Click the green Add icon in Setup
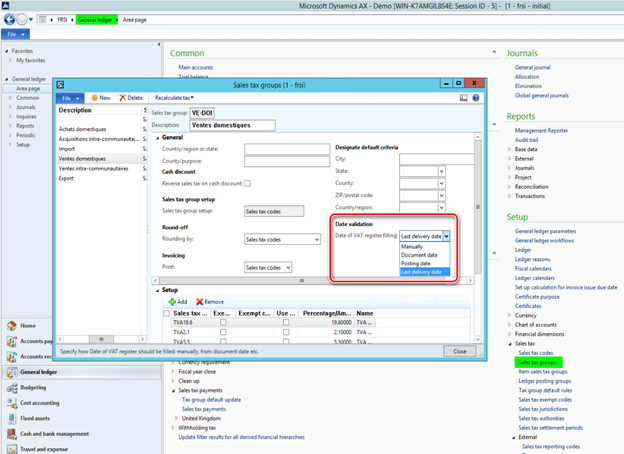 [172, 302]
